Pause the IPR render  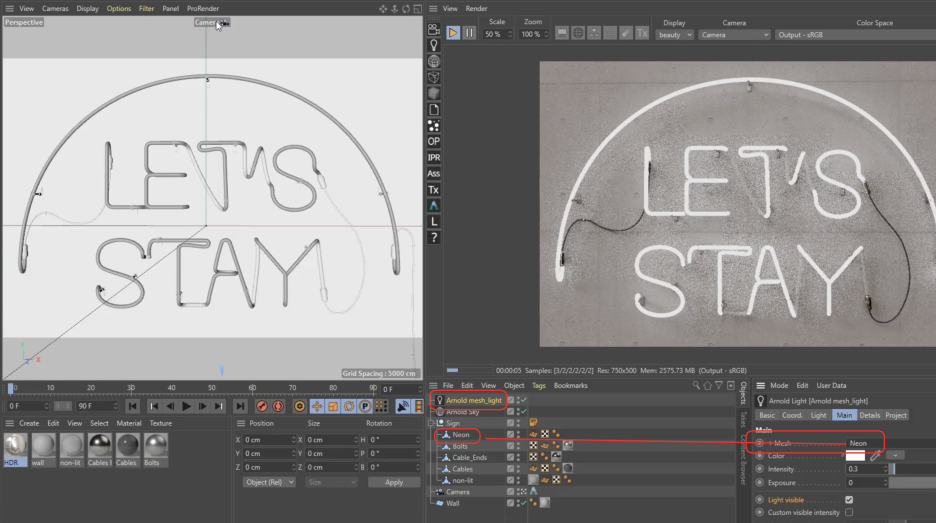pos(469,33)
